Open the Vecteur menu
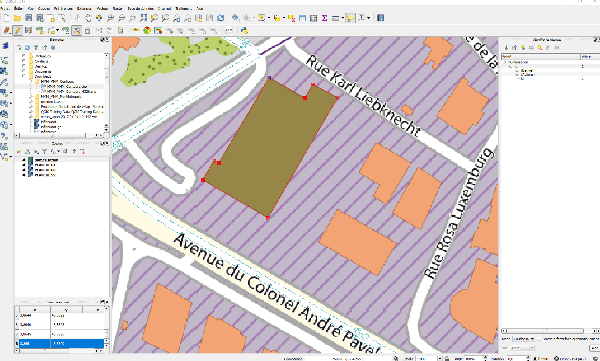 [x=102, y=8]
